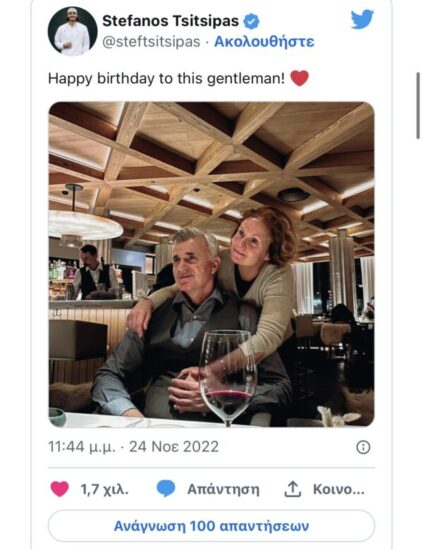423x550 pixels.
Task: Follow account via Ακολουθήστε link
Action: (264, 42)
